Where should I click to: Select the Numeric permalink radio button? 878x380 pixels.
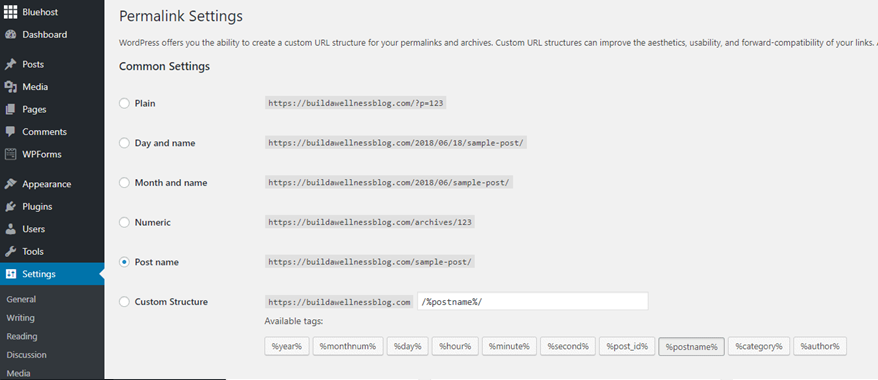coord(124,223)
